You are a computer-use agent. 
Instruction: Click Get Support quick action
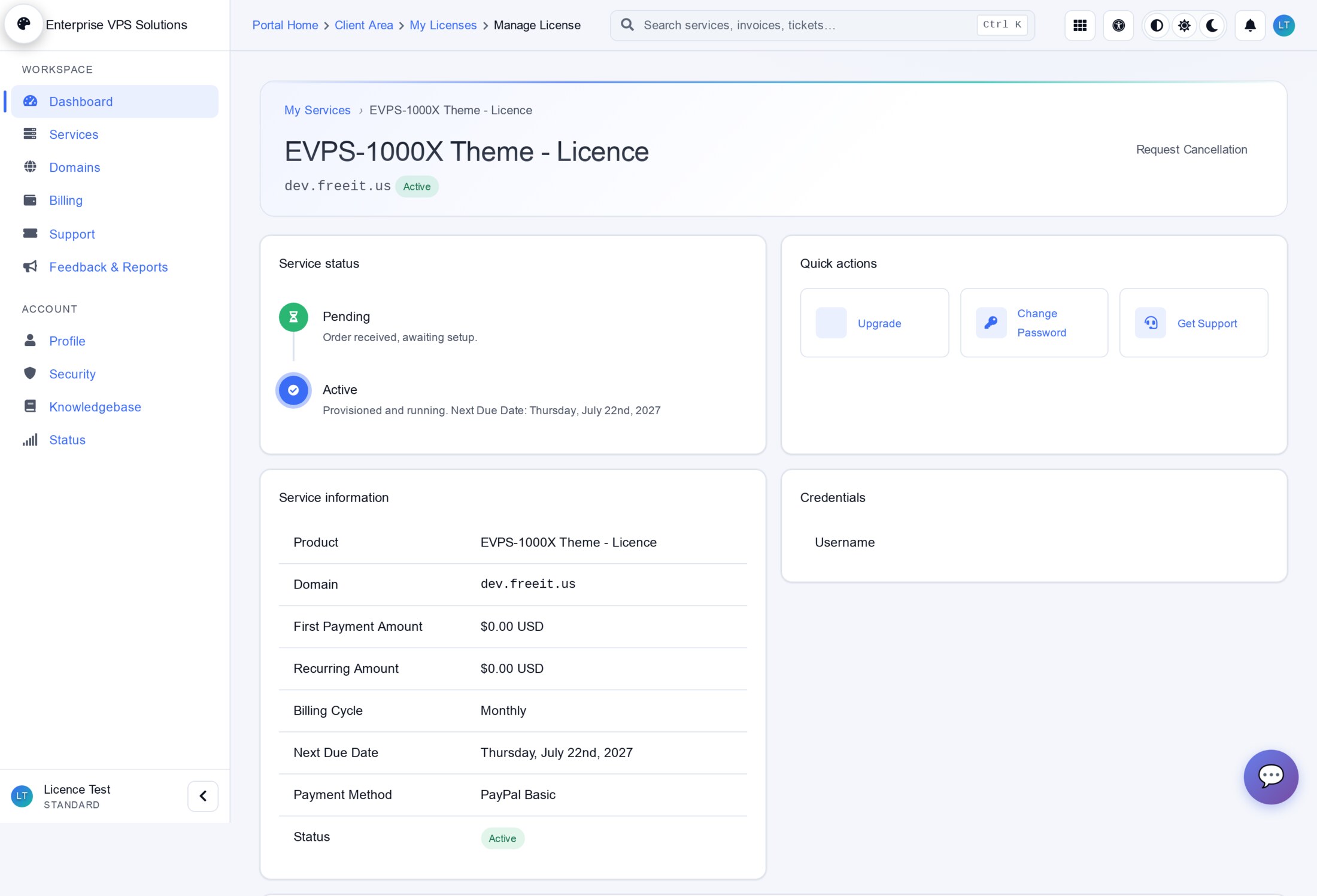pyautogui.click(x=1194, y=323)
